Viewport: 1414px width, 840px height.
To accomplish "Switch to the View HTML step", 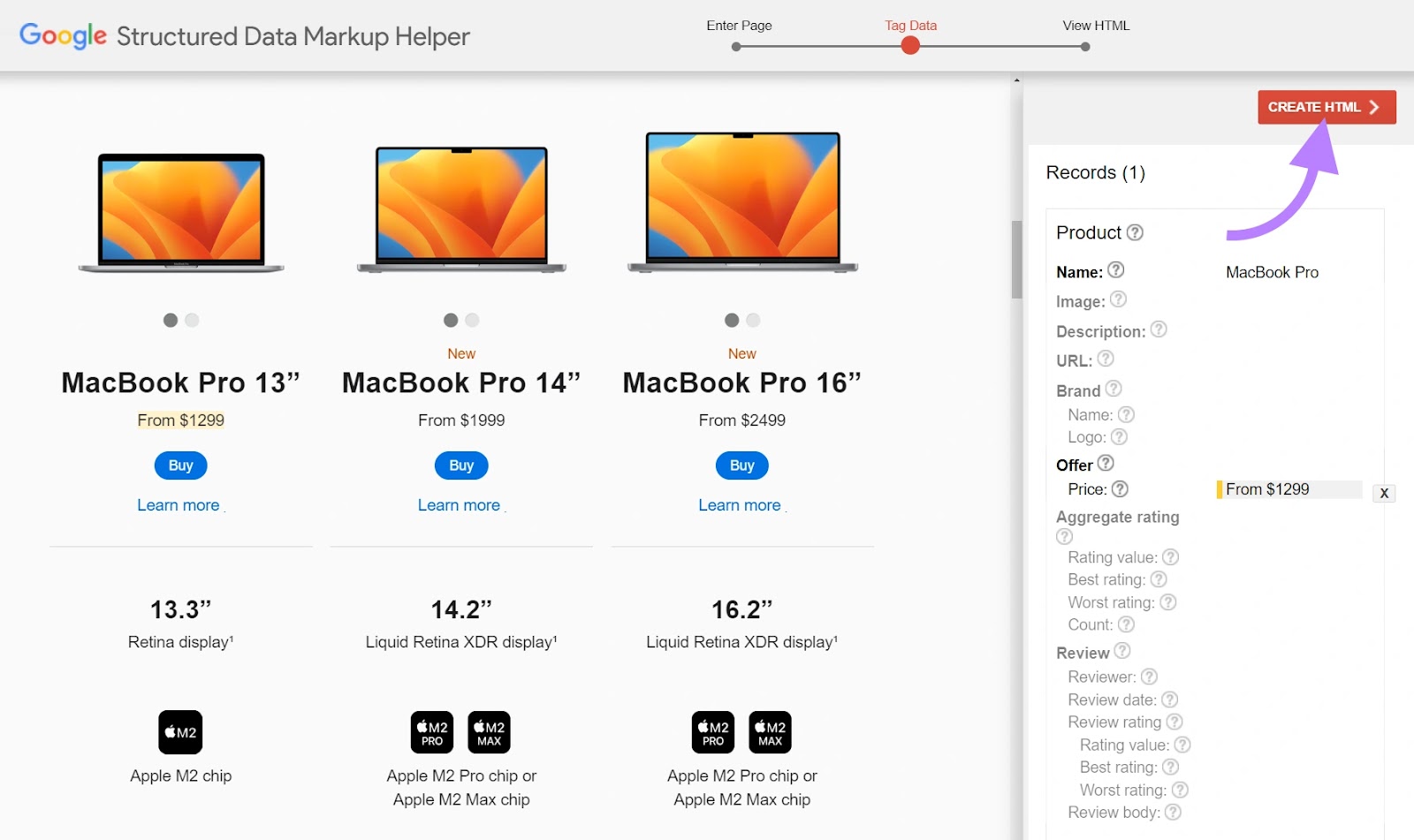I will [1085, 47].
